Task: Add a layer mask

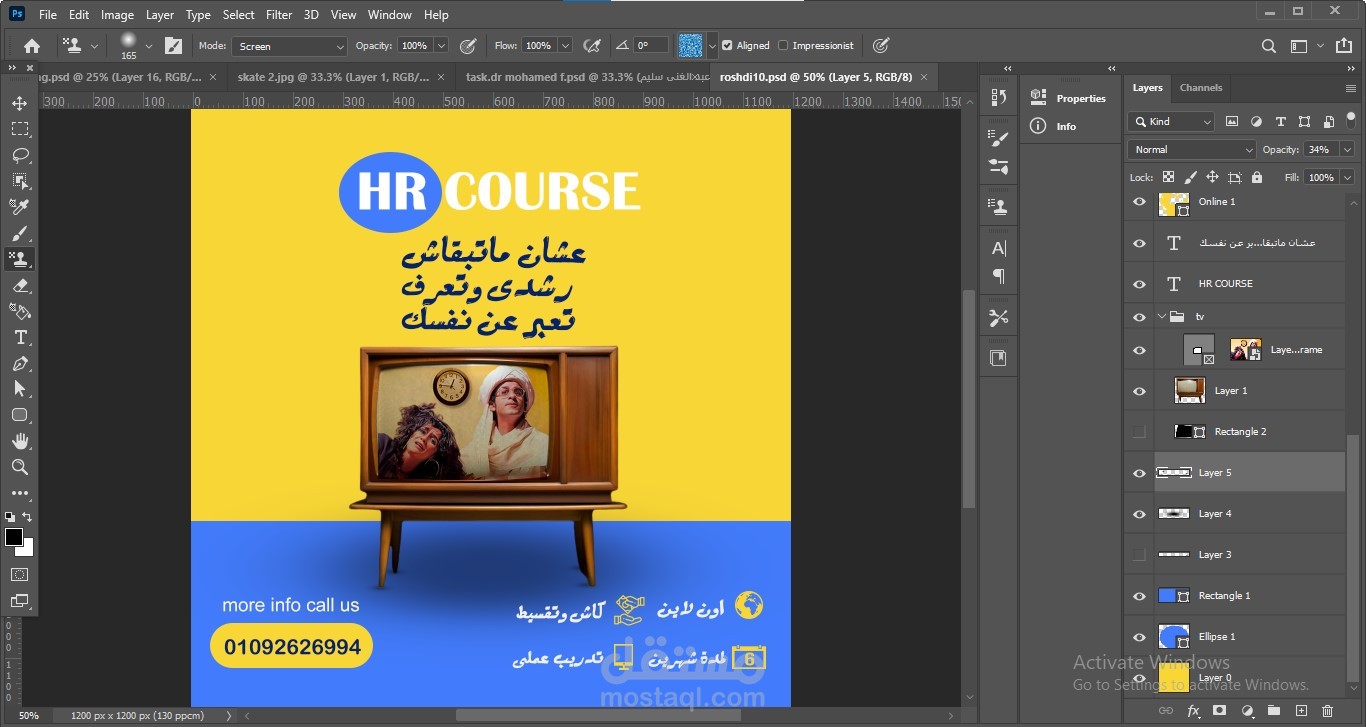Action: click(x=1219, y=711)
